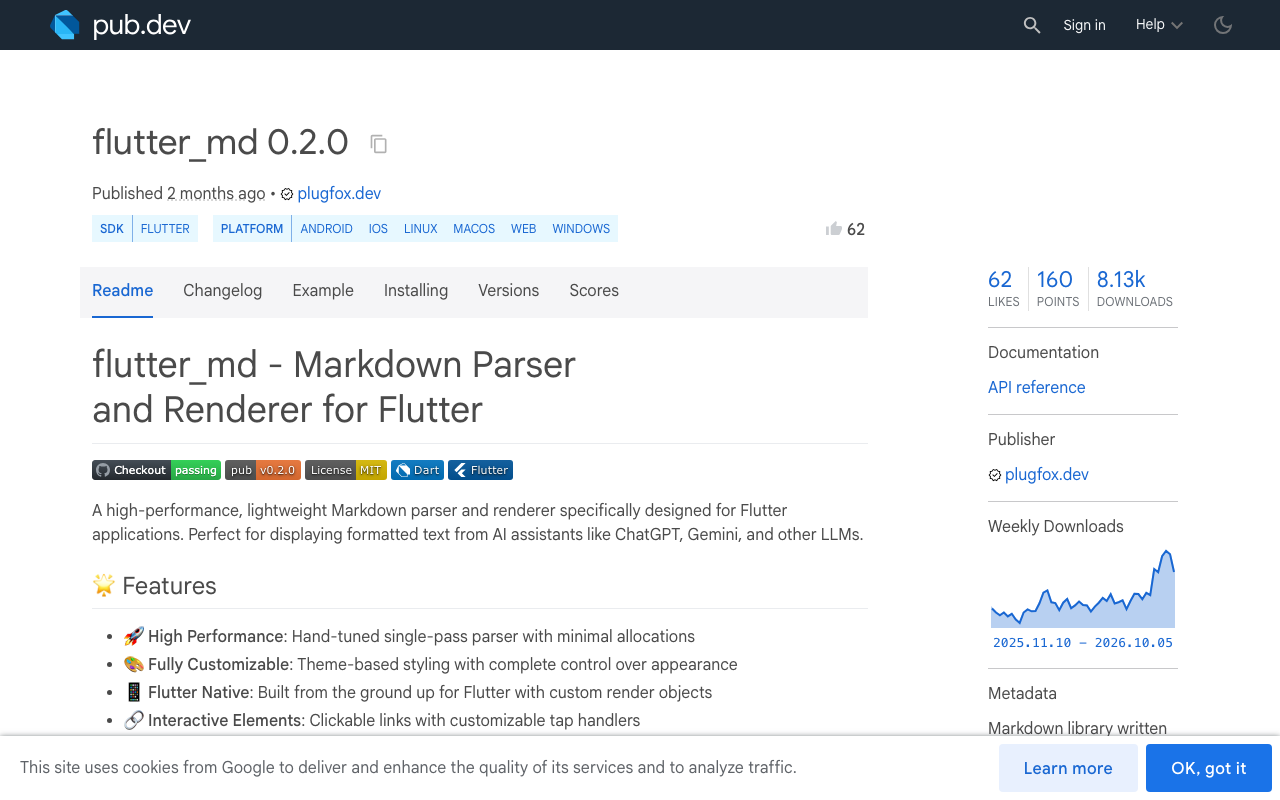Screen dimensions: 1280x800
Task: Click the SDK tag
Action: tap(112, 229)
